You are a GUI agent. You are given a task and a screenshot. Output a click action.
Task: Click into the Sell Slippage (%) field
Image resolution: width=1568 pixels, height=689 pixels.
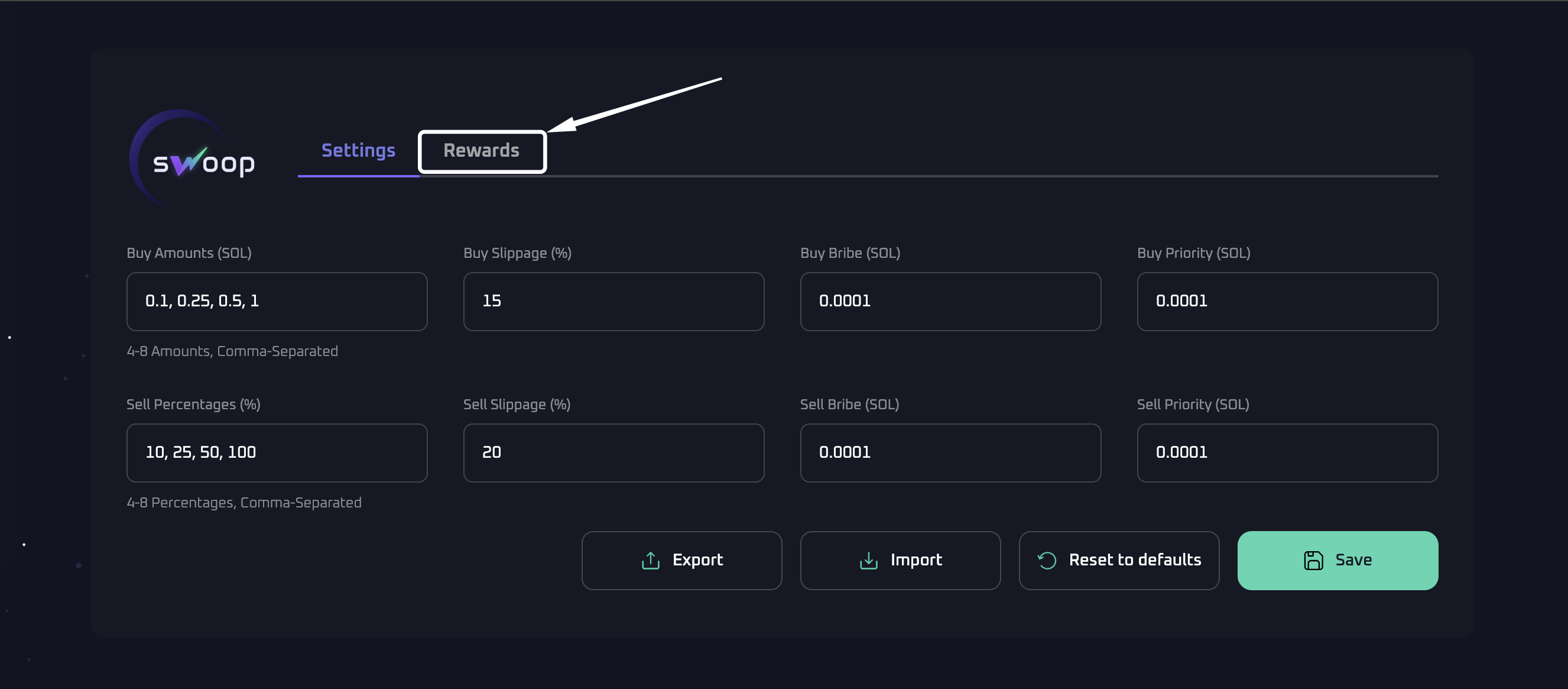pos(613,452)
